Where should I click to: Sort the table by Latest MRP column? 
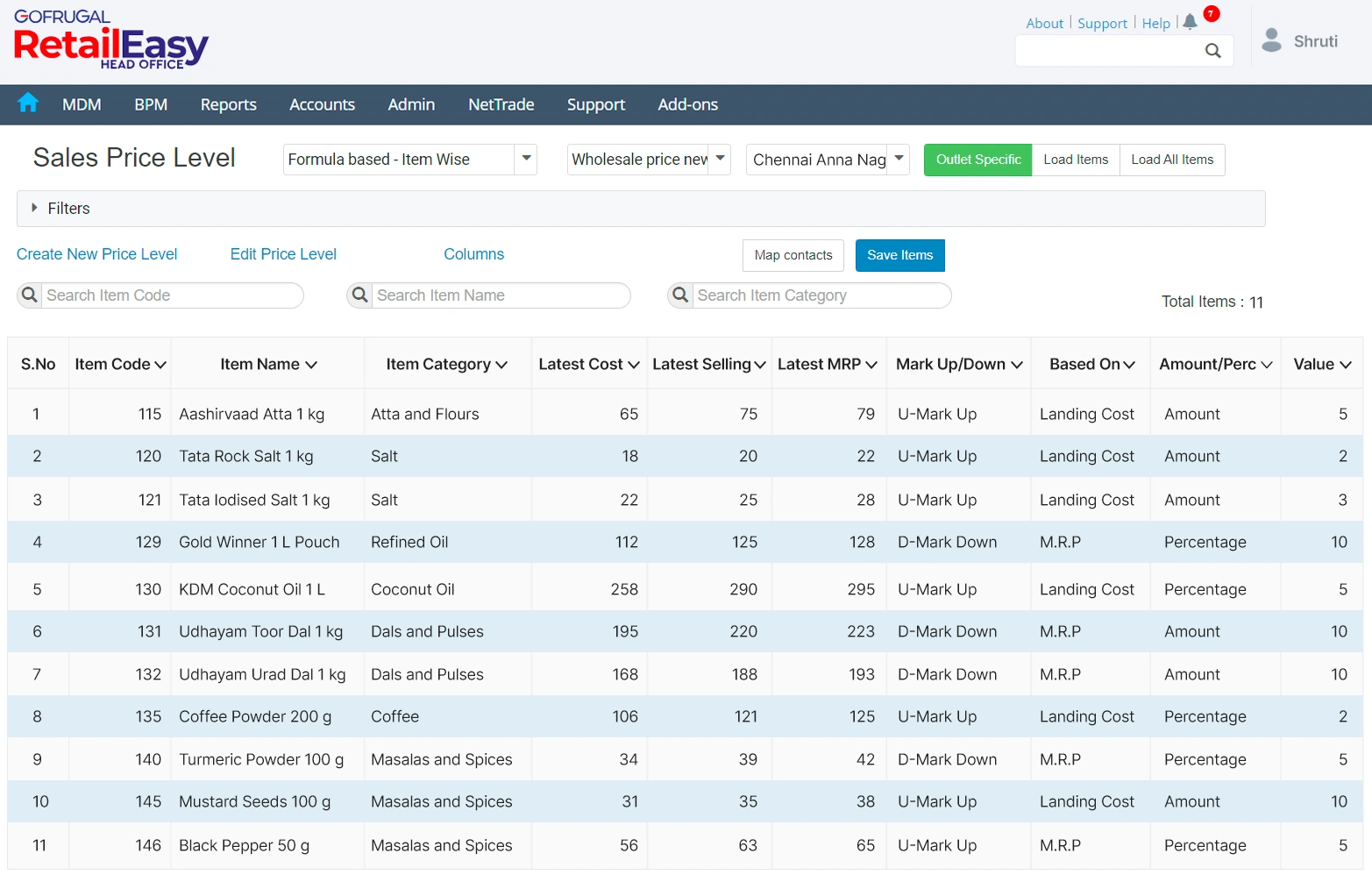[827, 364]
